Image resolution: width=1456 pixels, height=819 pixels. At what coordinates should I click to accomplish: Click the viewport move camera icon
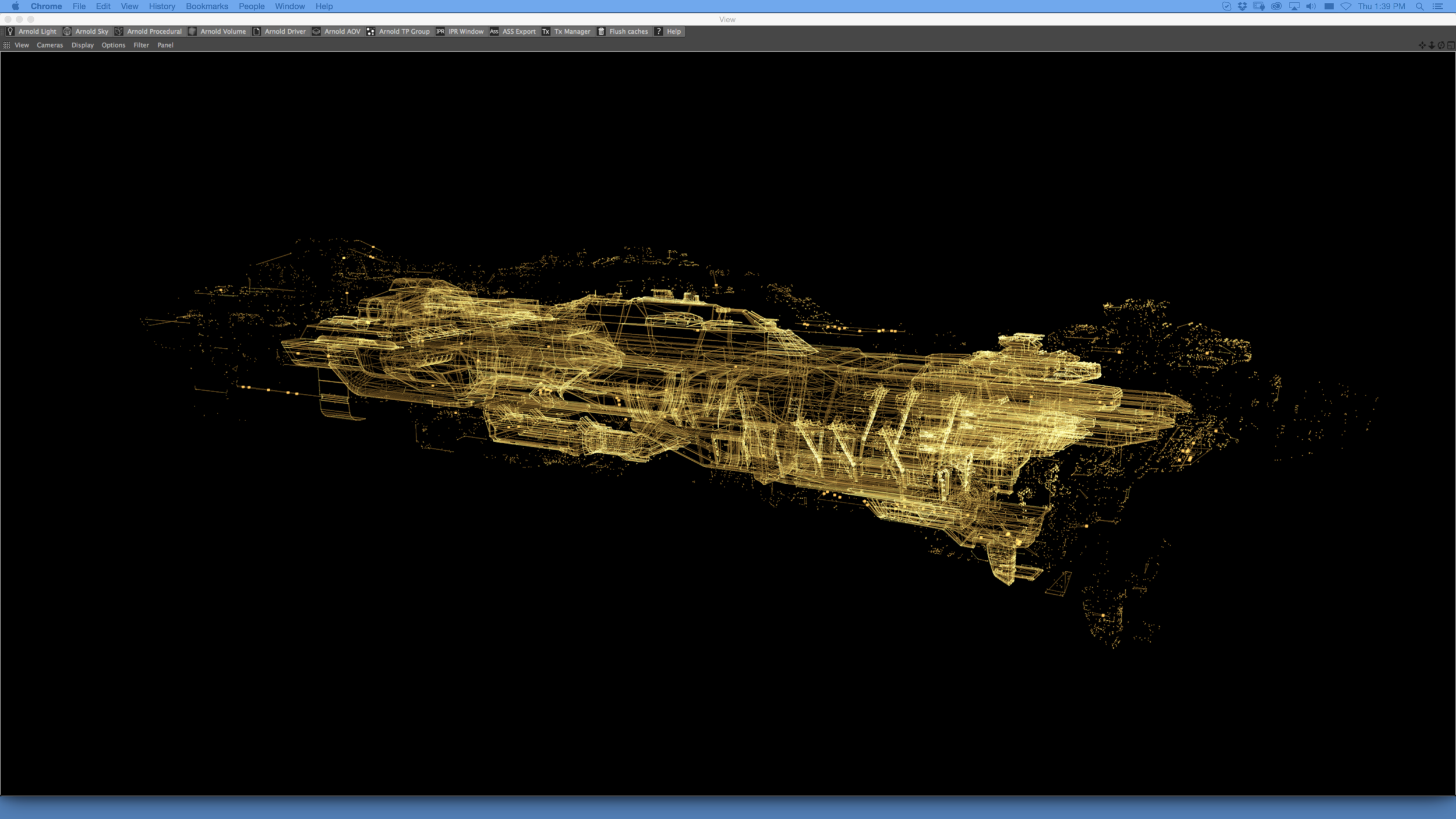coord(1422,45)
